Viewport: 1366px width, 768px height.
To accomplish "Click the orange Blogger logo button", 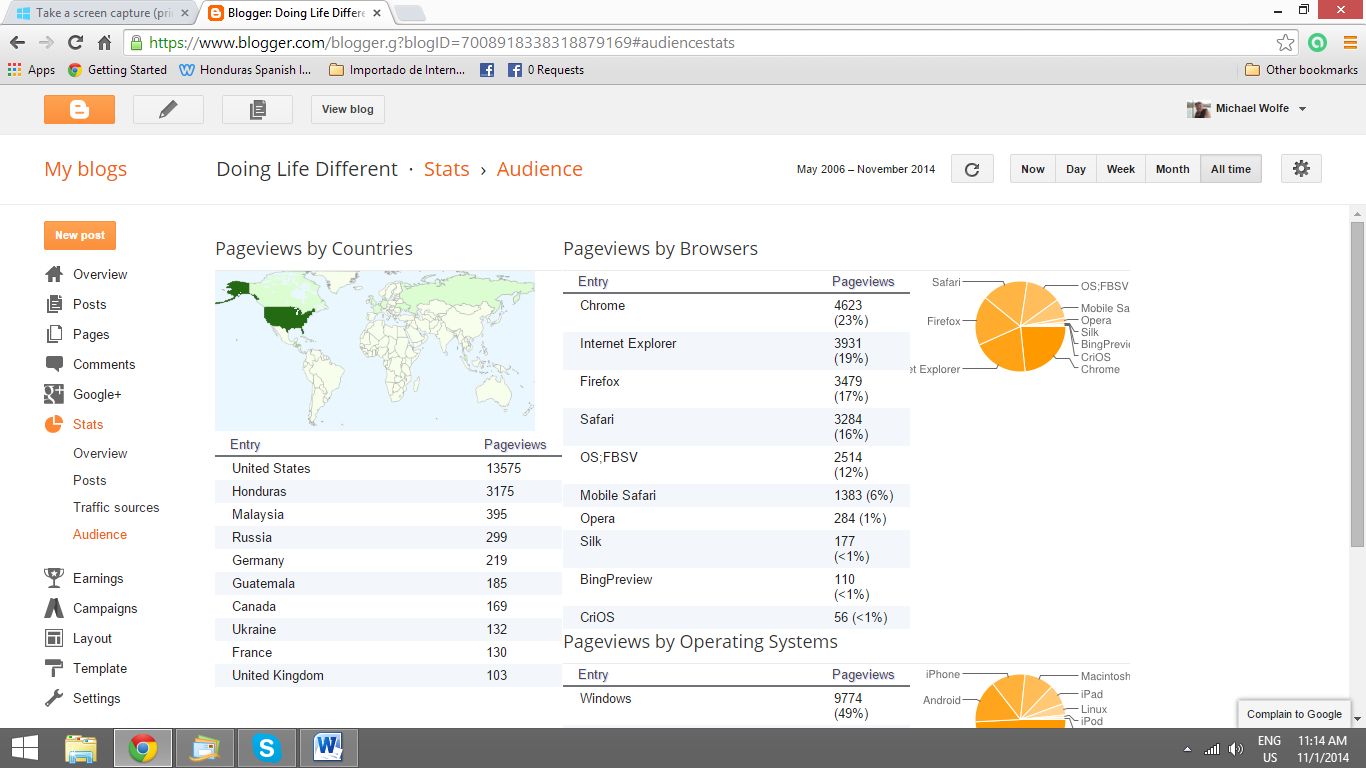I will tap(79, 110).
